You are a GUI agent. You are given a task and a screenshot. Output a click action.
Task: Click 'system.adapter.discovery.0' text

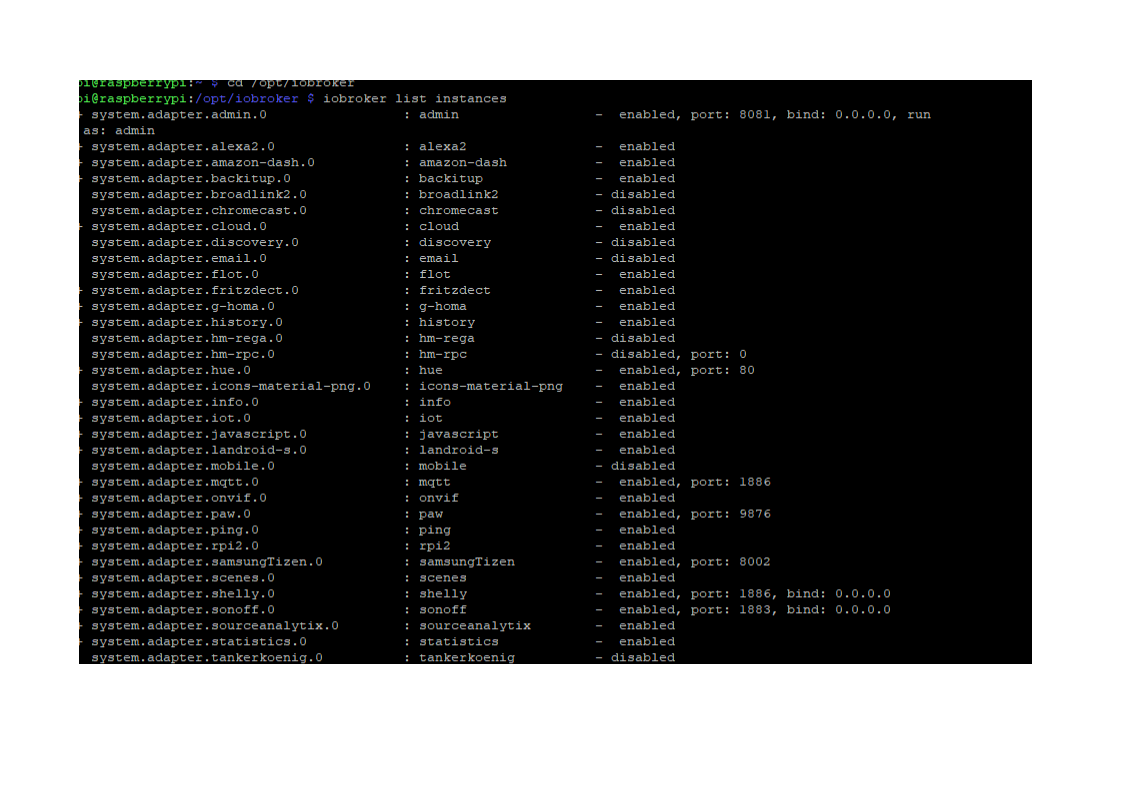point(195,243)
